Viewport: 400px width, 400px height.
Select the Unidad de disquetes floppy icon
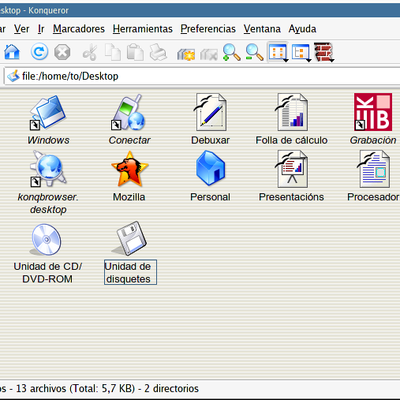tap(130, 238)
